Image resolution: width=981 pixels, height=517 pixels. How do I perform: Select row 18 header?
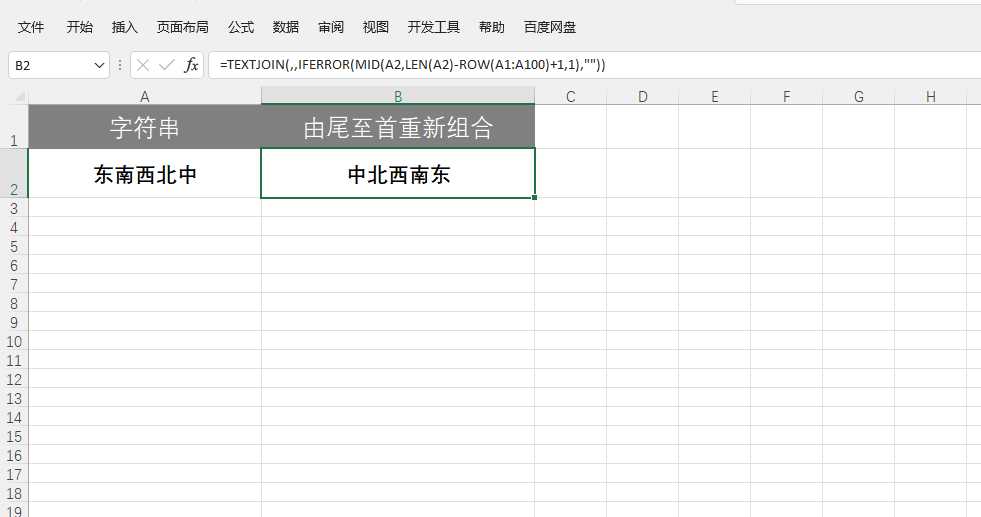pos(14,493)
